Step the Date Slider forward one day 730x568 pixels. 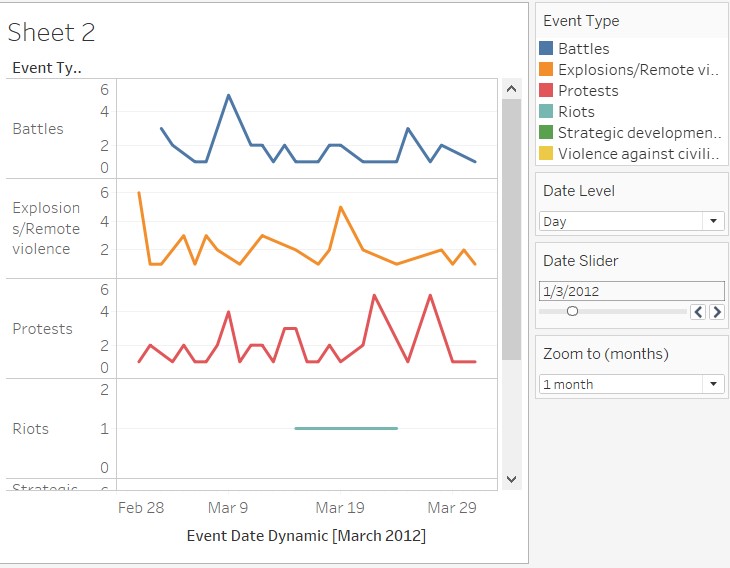click(x=716, y=312)
